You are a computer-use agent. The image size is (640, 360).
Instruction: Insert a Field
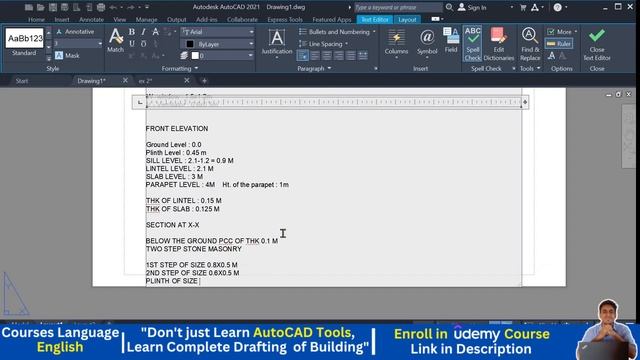tap(451, 40)
